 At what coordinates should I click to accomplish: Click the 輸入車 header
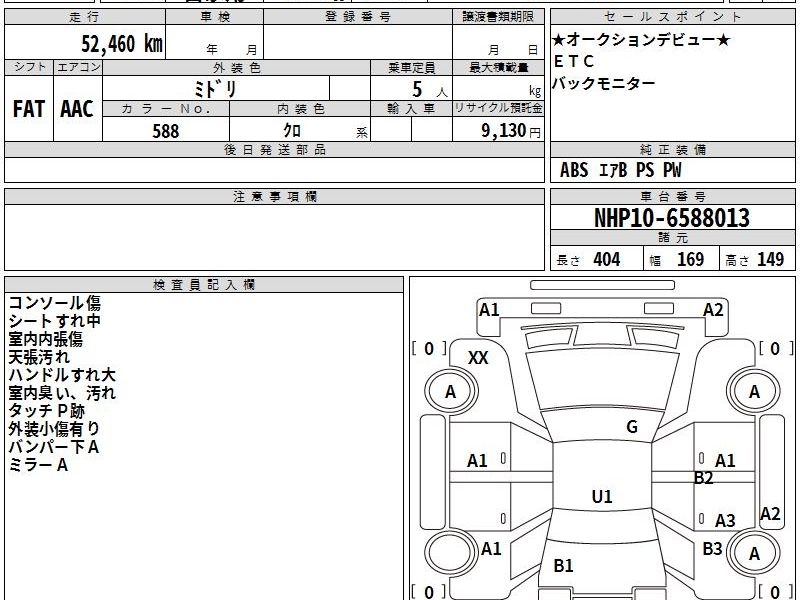point(412,108)
